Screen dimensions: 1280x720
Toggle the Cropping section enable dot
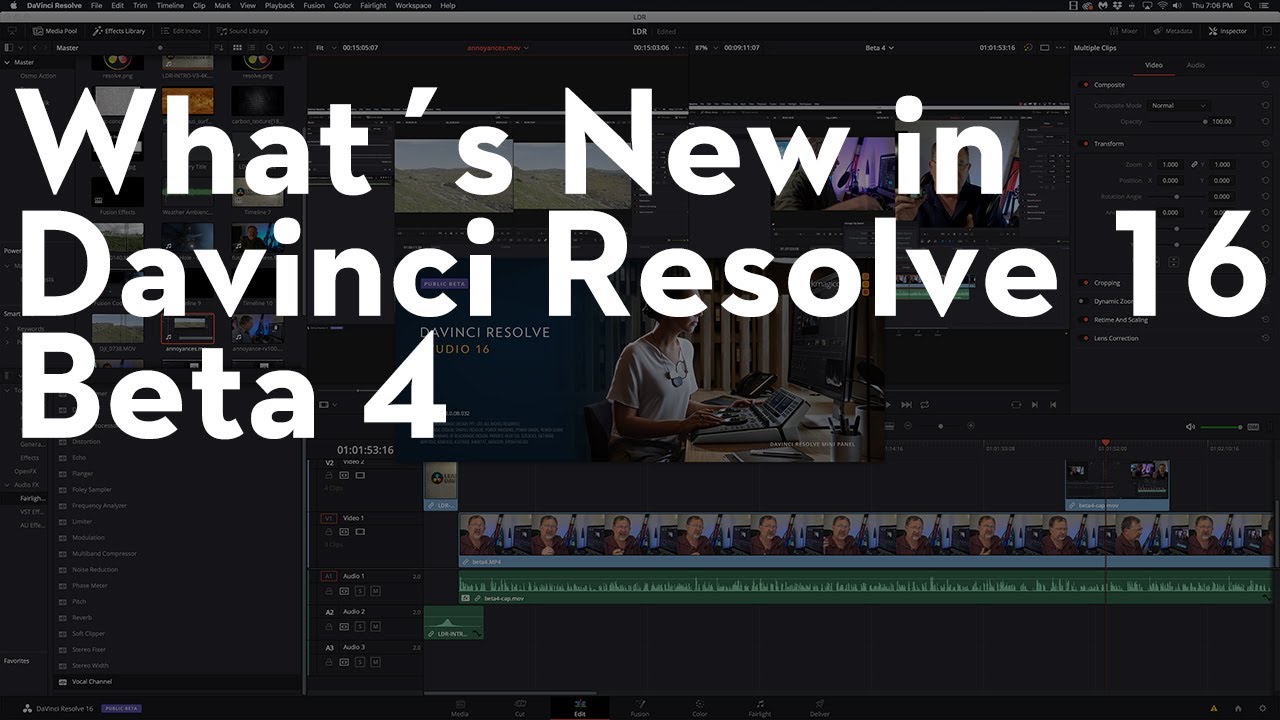tap(1085, 283)
